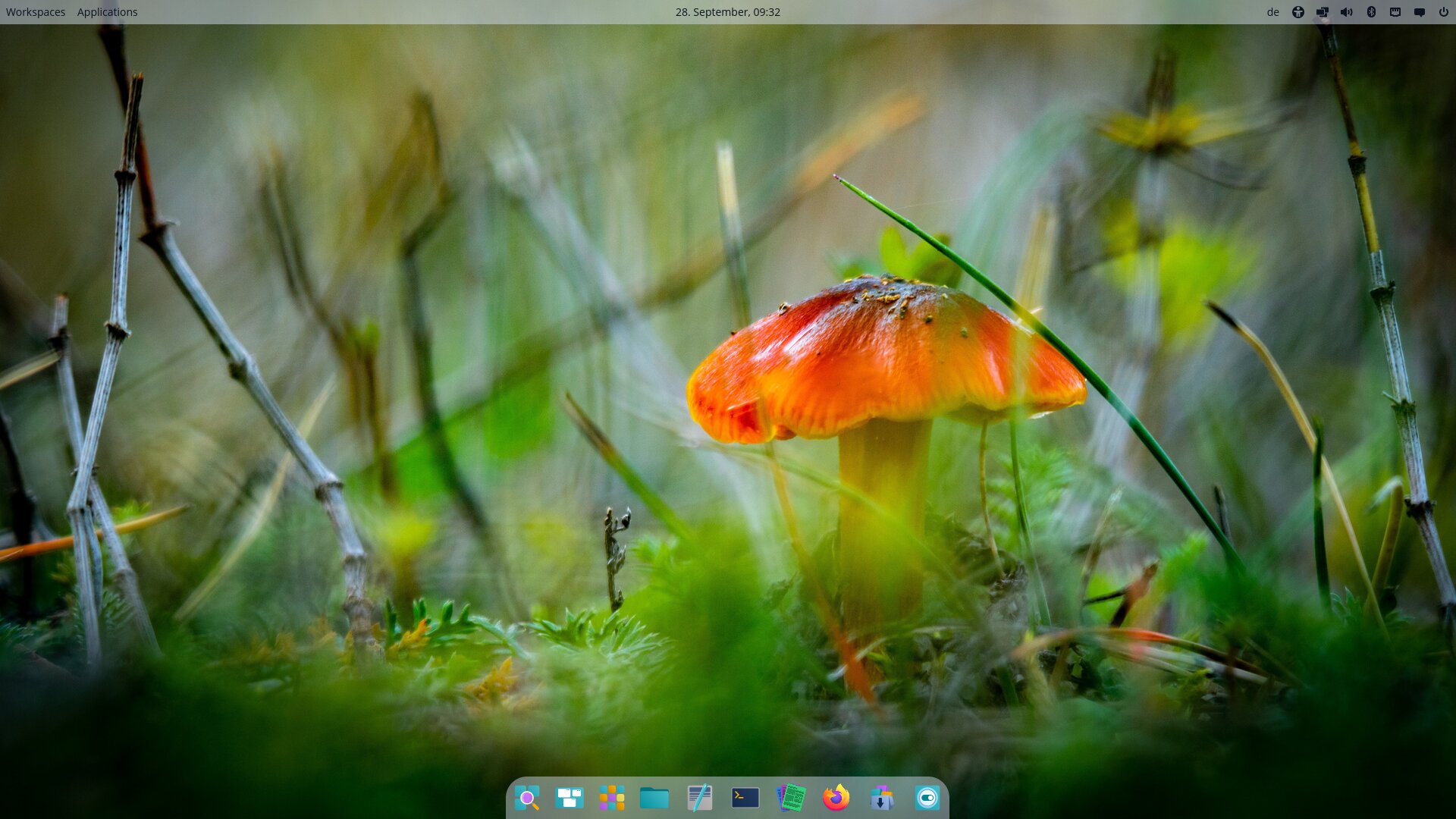Click the Applications panel button
Screen dimensions: 1456x819
click(108, 12)
